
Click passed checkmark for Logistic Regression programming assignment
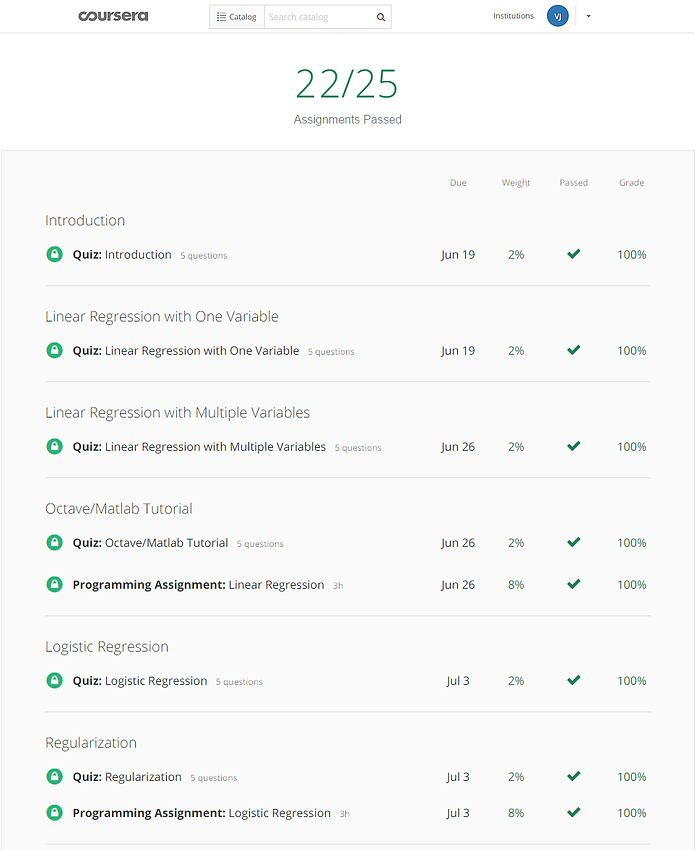click(x=574, y=812)
